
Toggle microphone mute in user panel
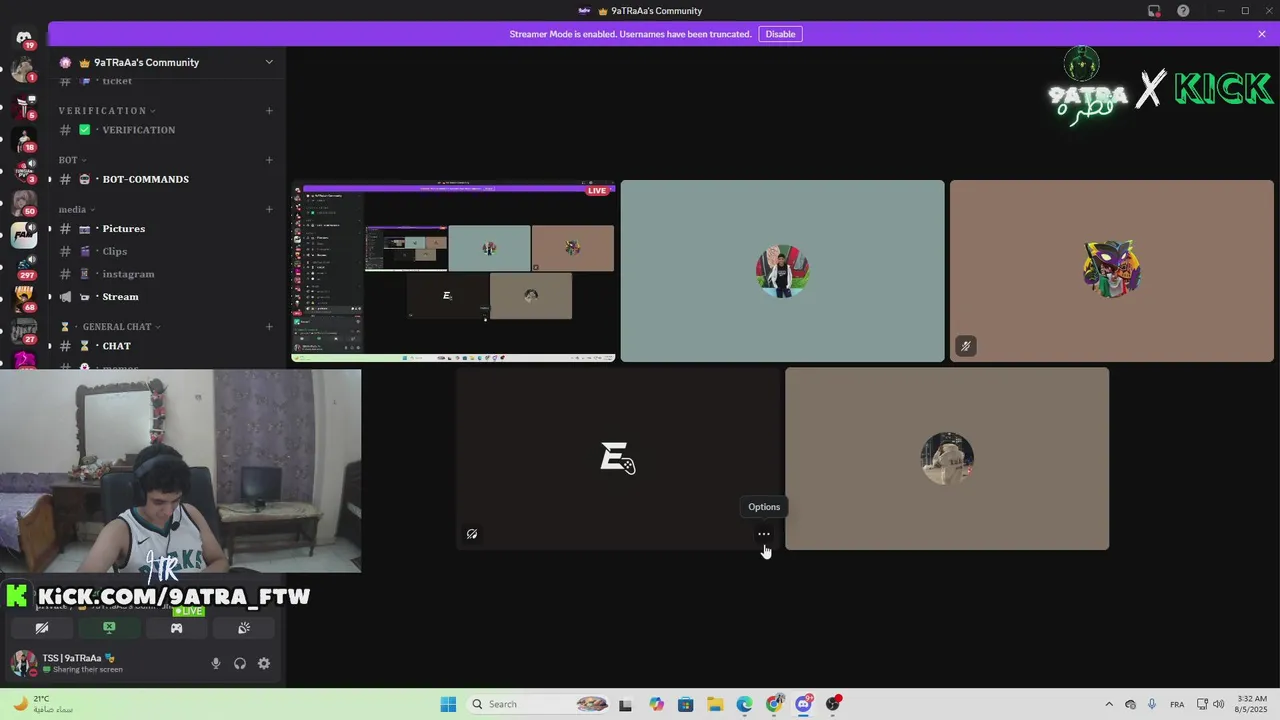(215, 663)
